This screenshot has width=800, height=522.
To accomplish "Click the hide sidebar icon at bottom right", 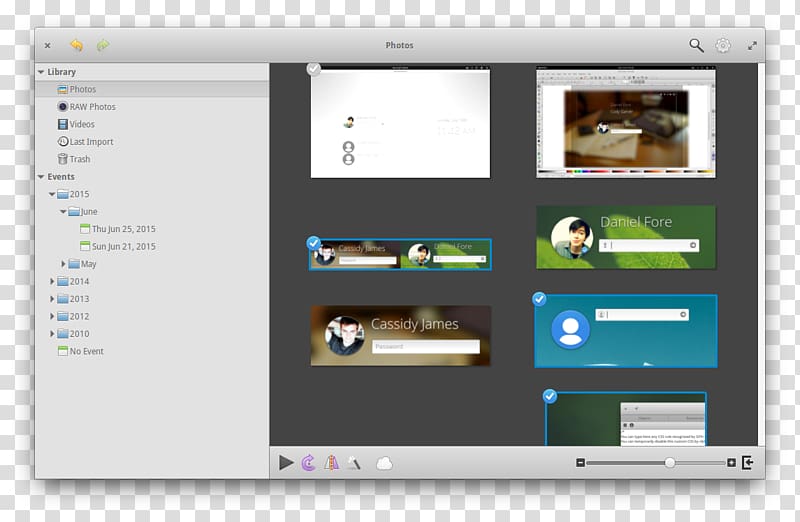I will click(x=747, y=463).
